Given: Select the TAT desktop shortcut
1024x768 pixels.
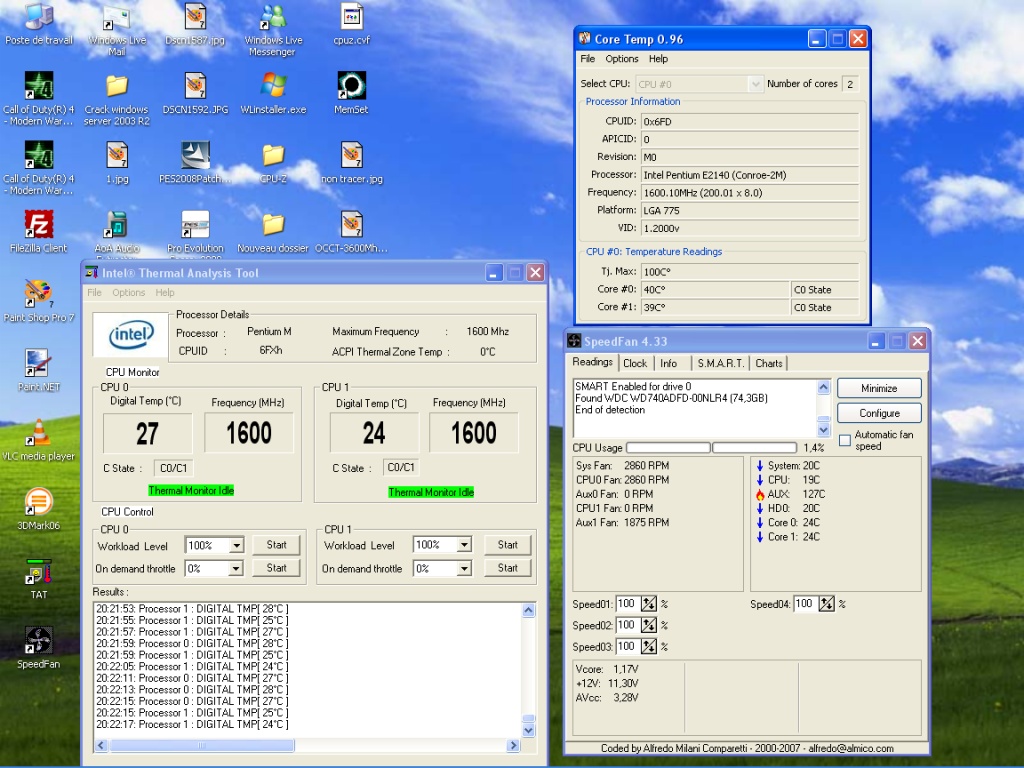Looking at the screenshot, I should (x=39, y=579).
